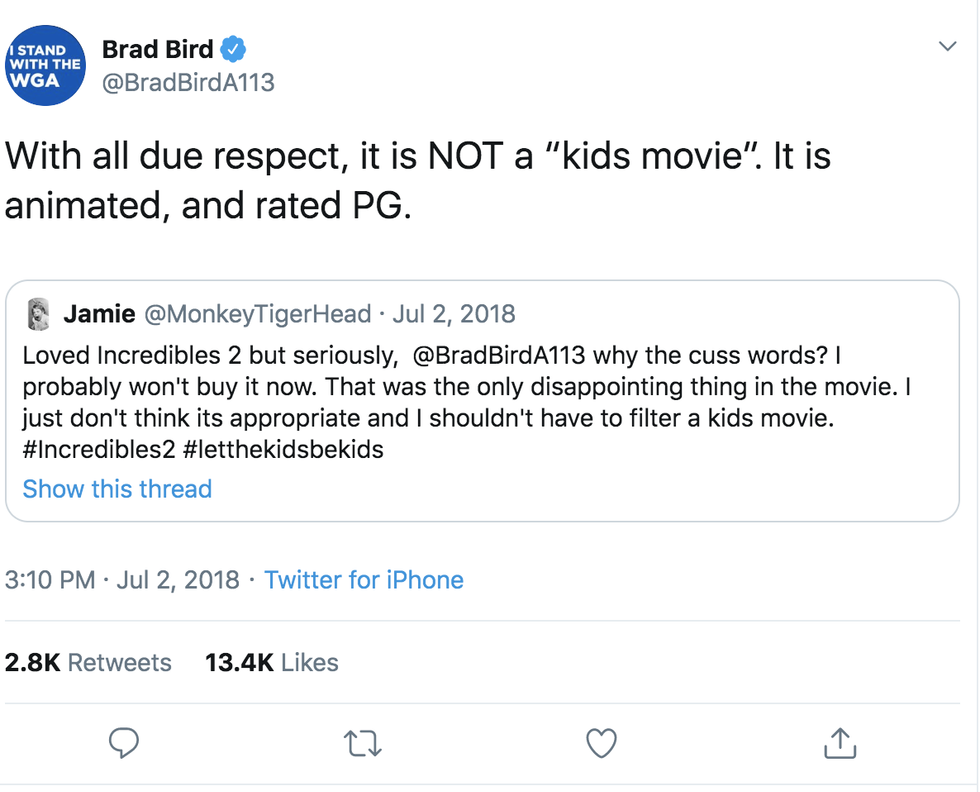Open the #Incredibles2 hashtag
This screenshot has width=980, height=792.
point(98,449)
